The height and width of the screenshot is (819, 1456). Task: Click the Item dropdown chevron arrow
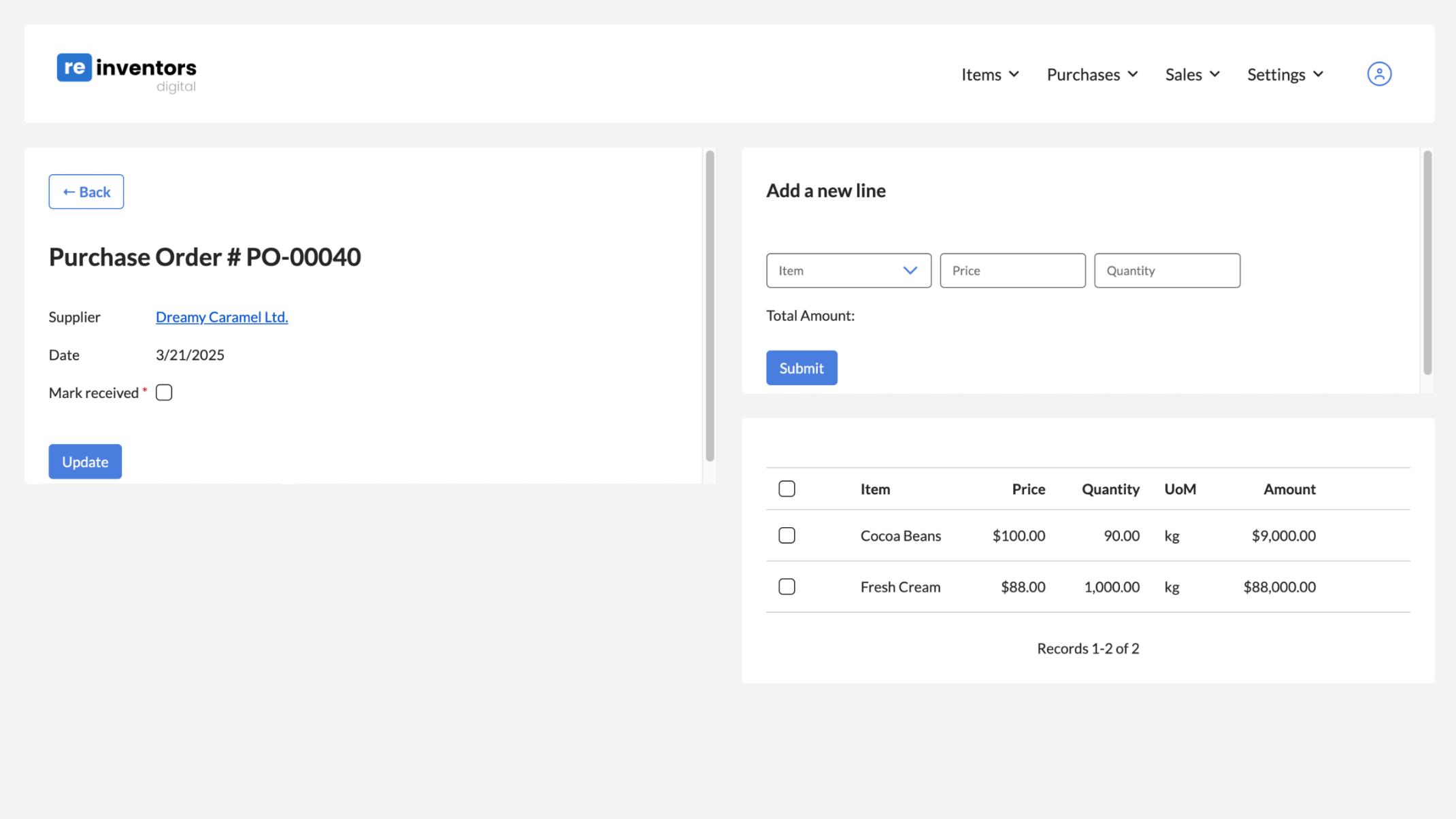(910, 271)
